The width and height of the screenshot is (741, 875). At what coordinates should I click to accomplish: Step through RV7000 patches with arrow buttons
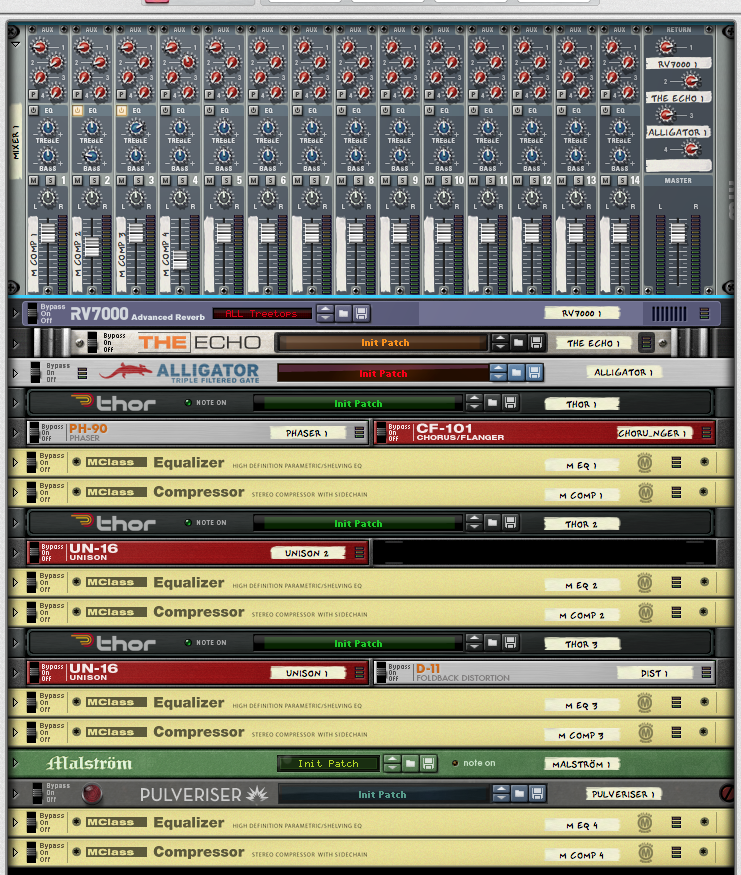tap(325, 314)
